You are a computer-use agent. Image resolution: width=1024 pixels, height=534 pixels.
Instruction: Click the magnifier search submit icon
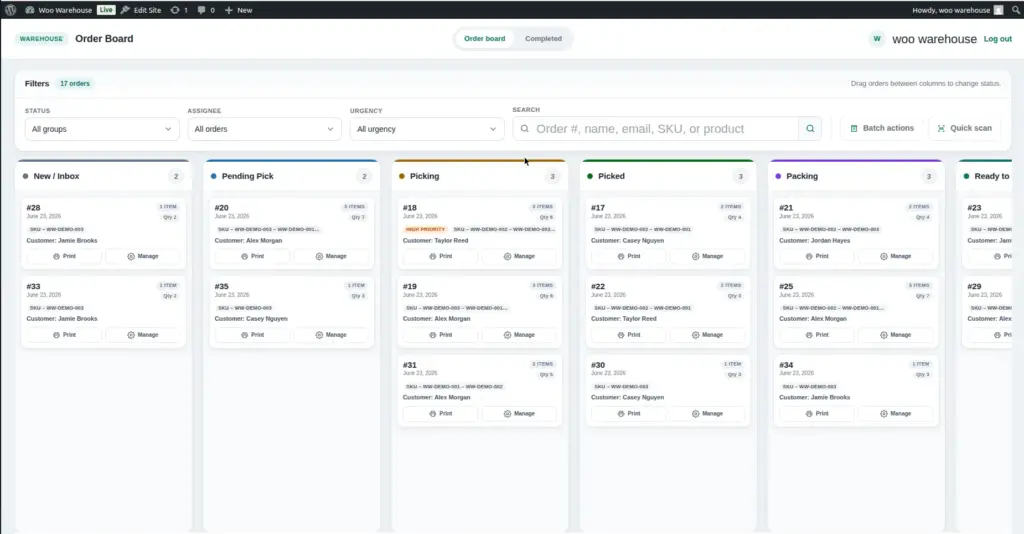pos(810,129)
